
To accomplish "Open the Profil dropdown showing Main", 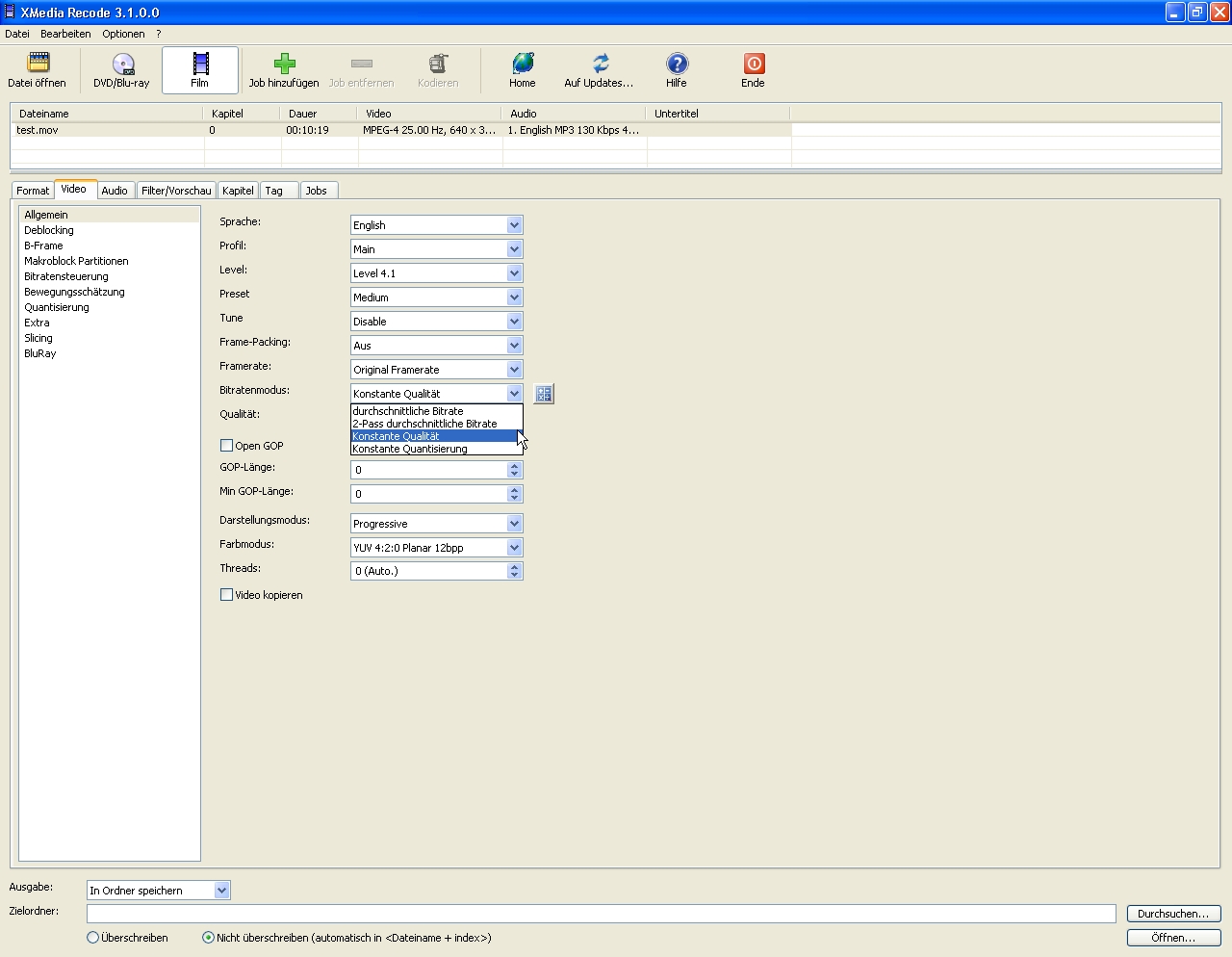I will point(437,249).
